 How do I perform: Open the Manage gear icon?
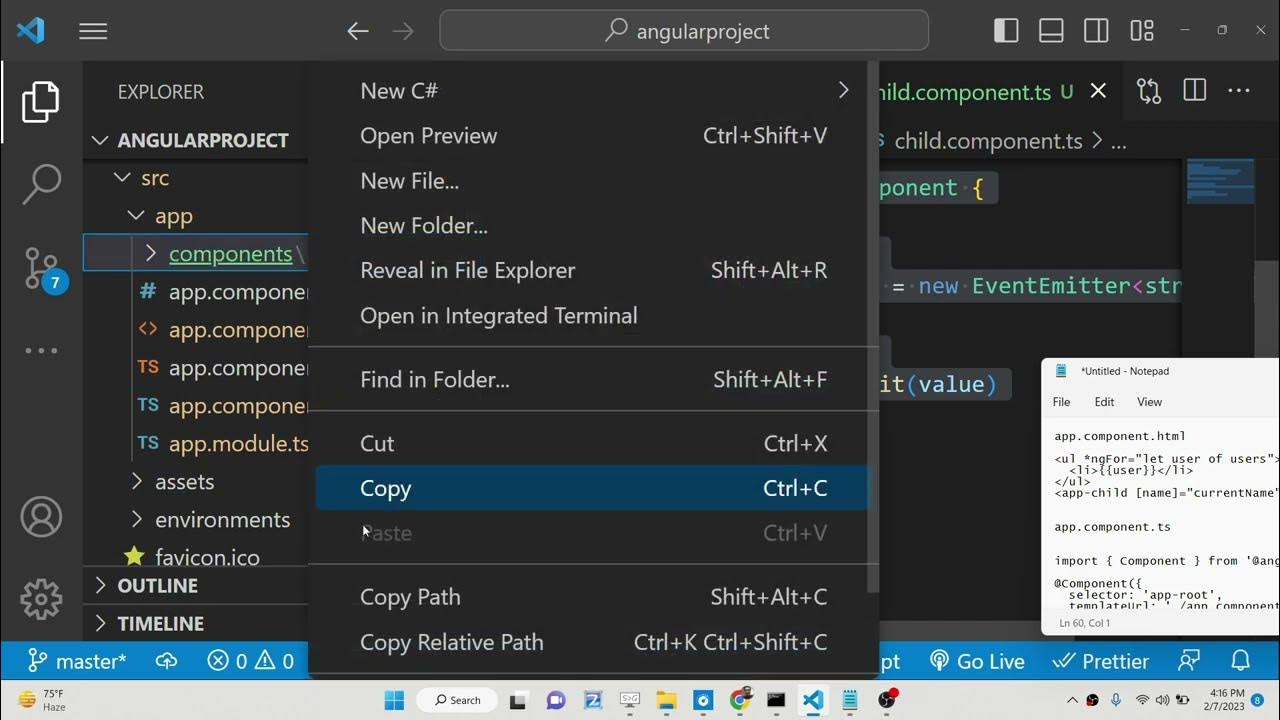[x=41, y=598]
